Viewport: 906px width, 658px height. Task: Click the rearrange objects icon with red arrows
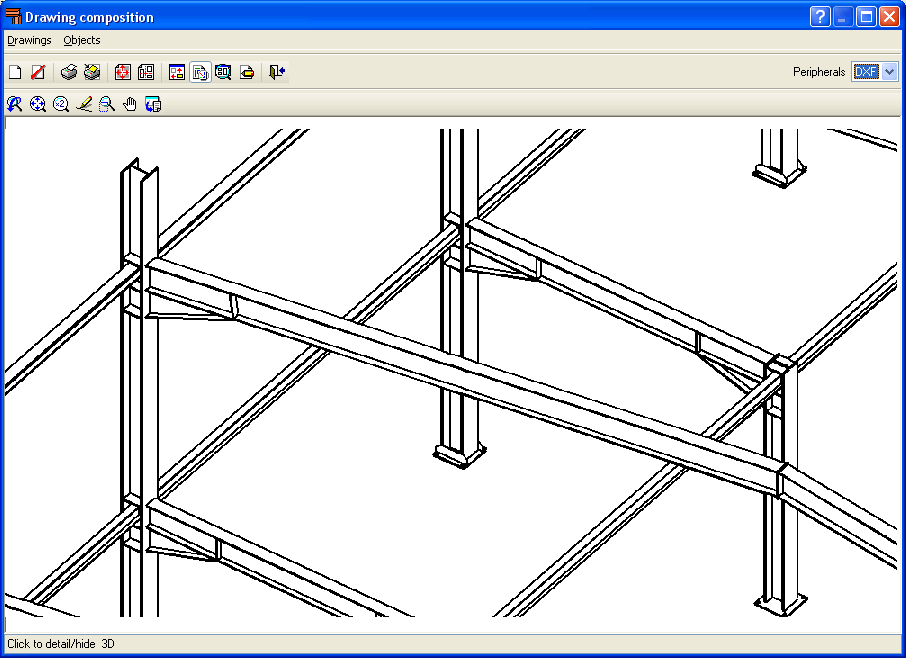(x=177, y=72)
